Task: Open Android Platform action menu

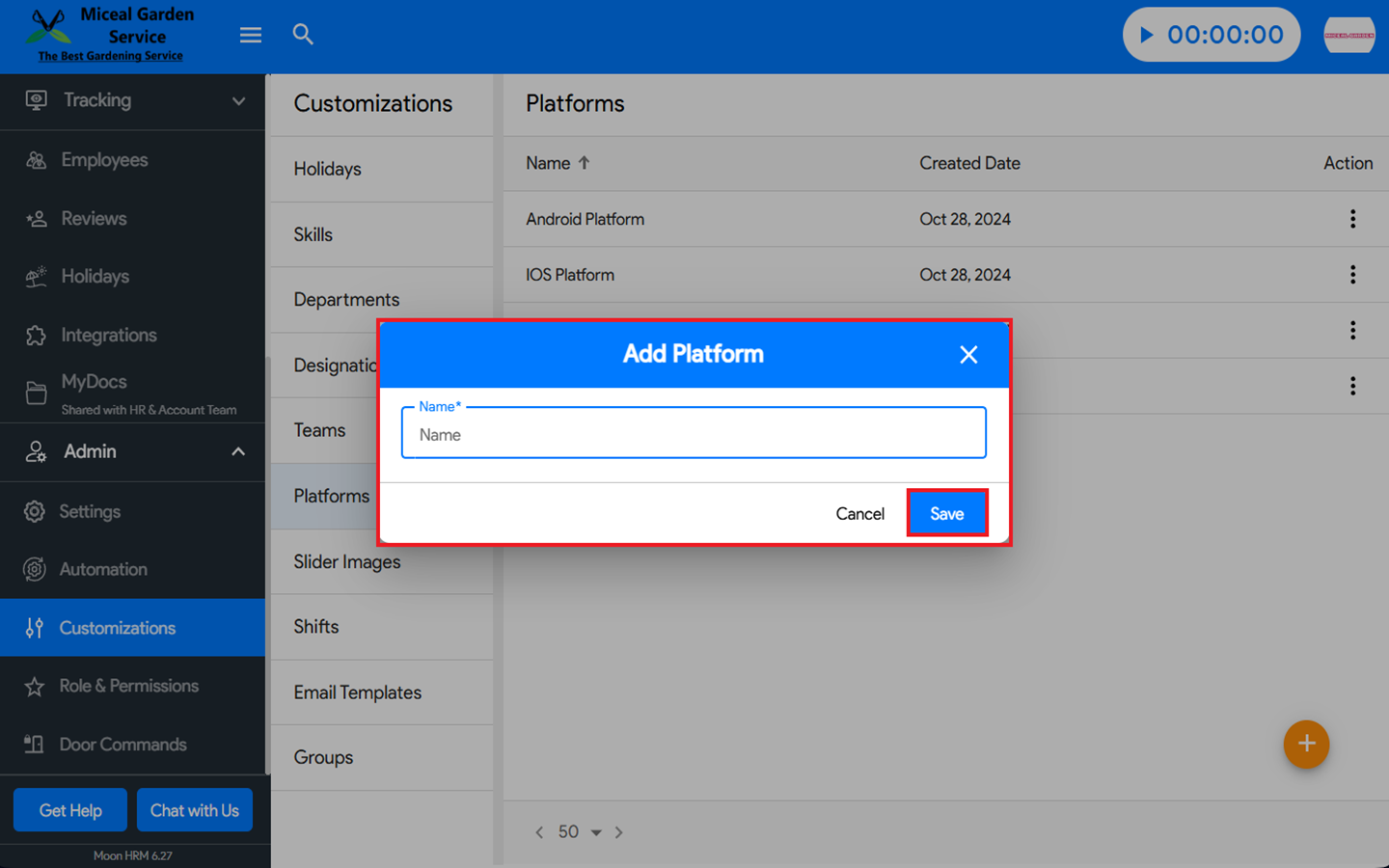Action: [x=1352, y=219]
